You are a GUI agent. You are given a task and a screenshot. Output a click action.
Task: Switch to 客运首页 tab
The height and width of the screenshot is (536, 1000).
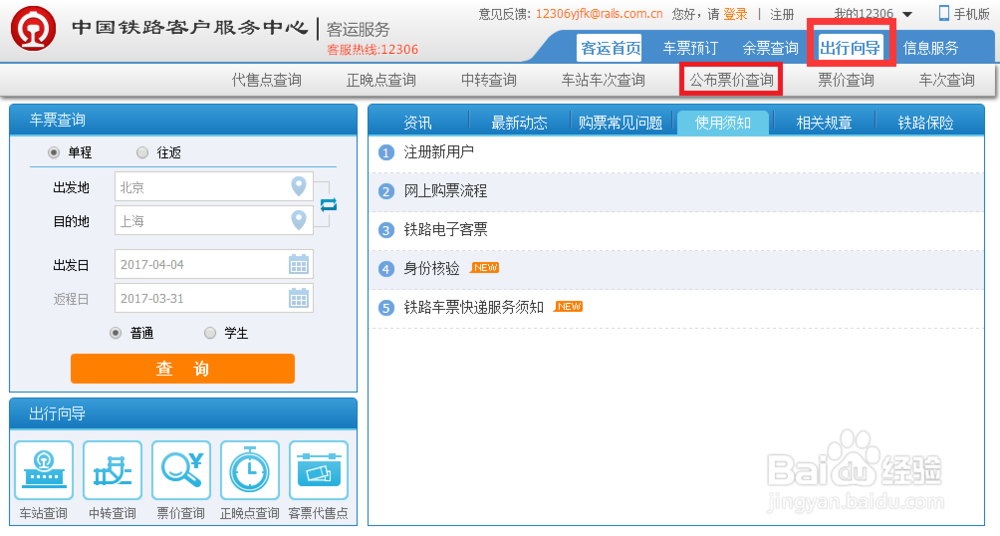tap(610, 48)
